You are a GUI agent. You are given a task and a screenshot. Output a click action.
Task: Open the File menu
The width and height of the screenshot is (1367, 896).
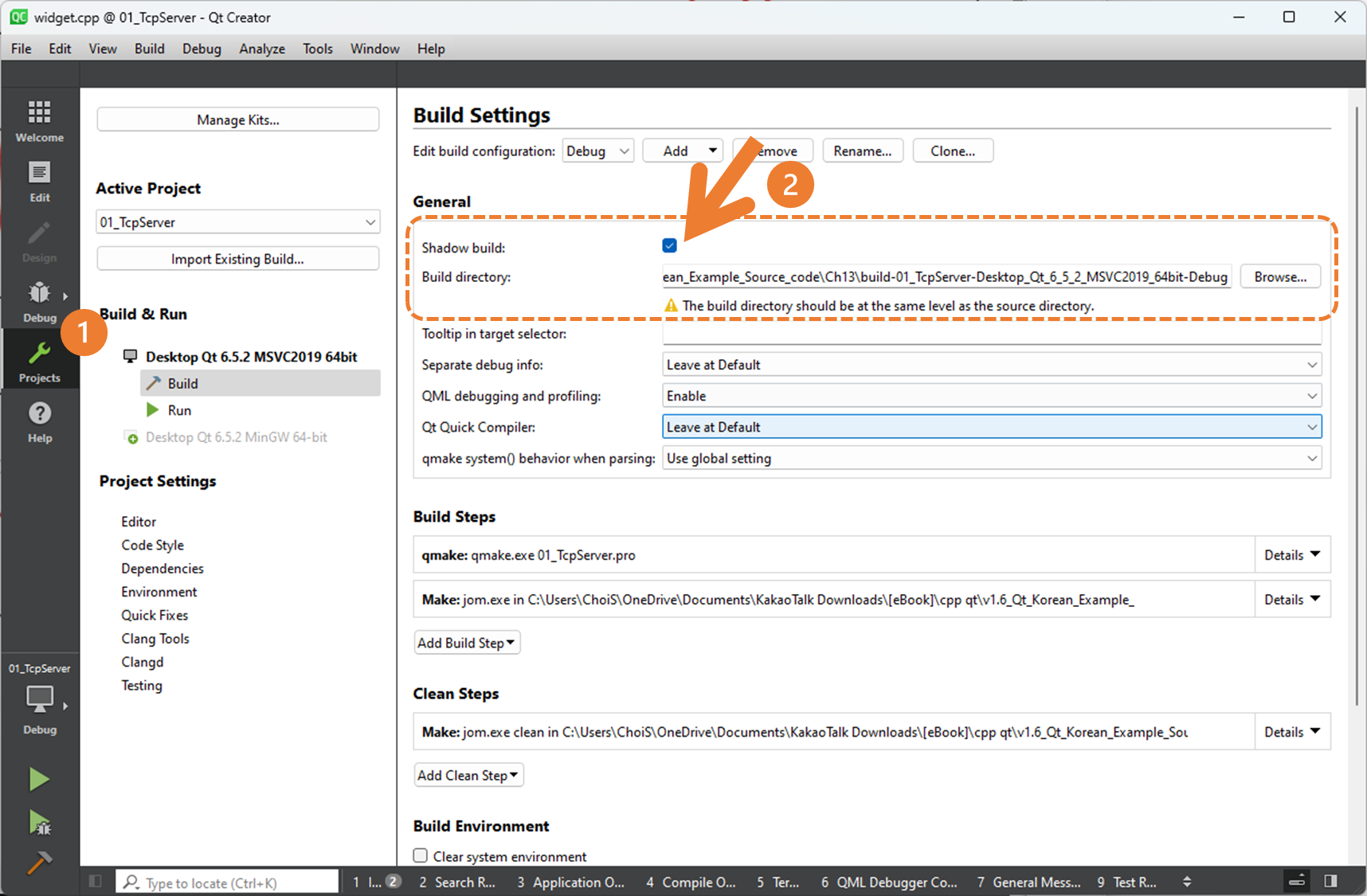click(x=22, y=49)
